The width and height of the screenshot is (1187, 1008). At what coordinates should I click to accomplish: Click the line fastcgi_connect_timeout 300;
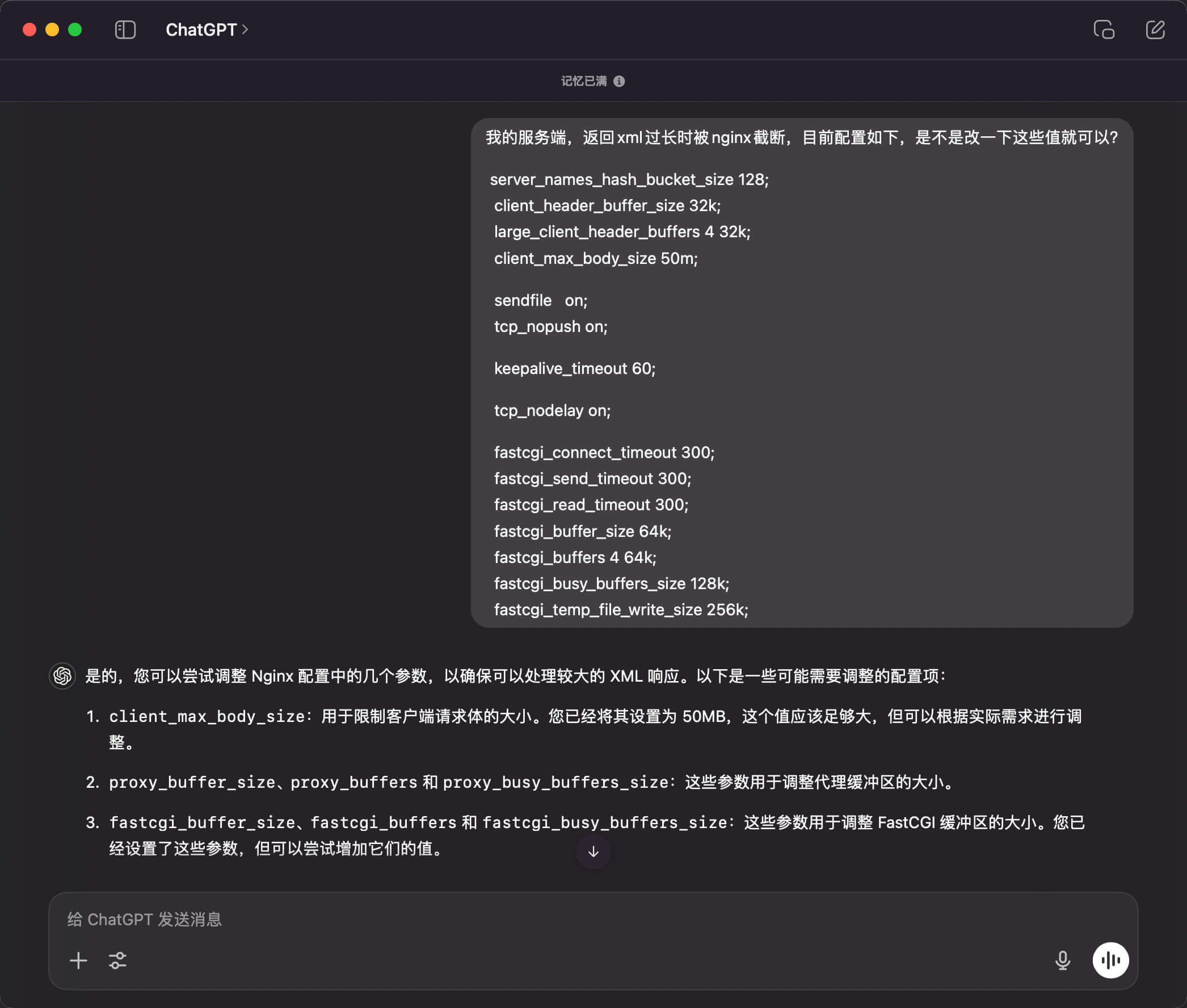click(604, 452)
